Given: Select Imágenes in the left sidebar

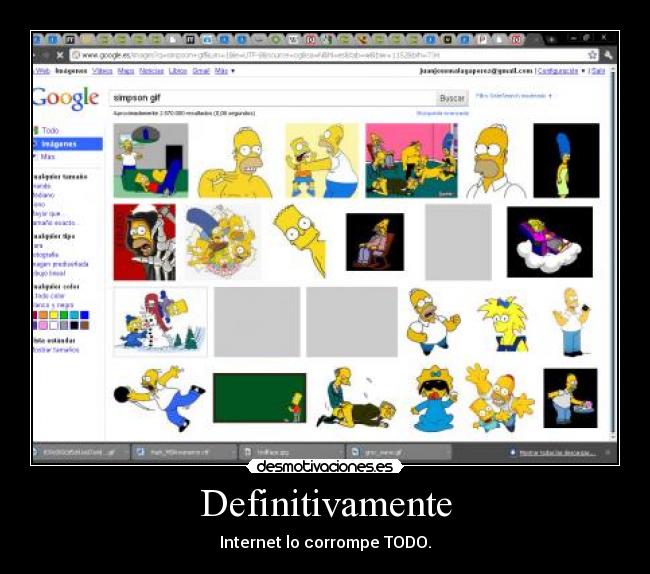Looking at the screenshot, I should tap(67, 144).
